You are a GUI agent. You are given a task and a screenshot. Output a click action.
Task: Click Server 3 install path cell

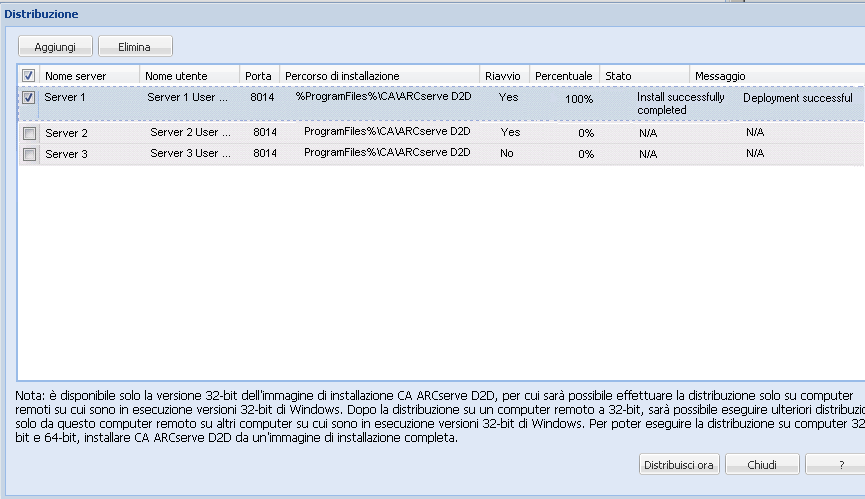(x=387, y=152)
